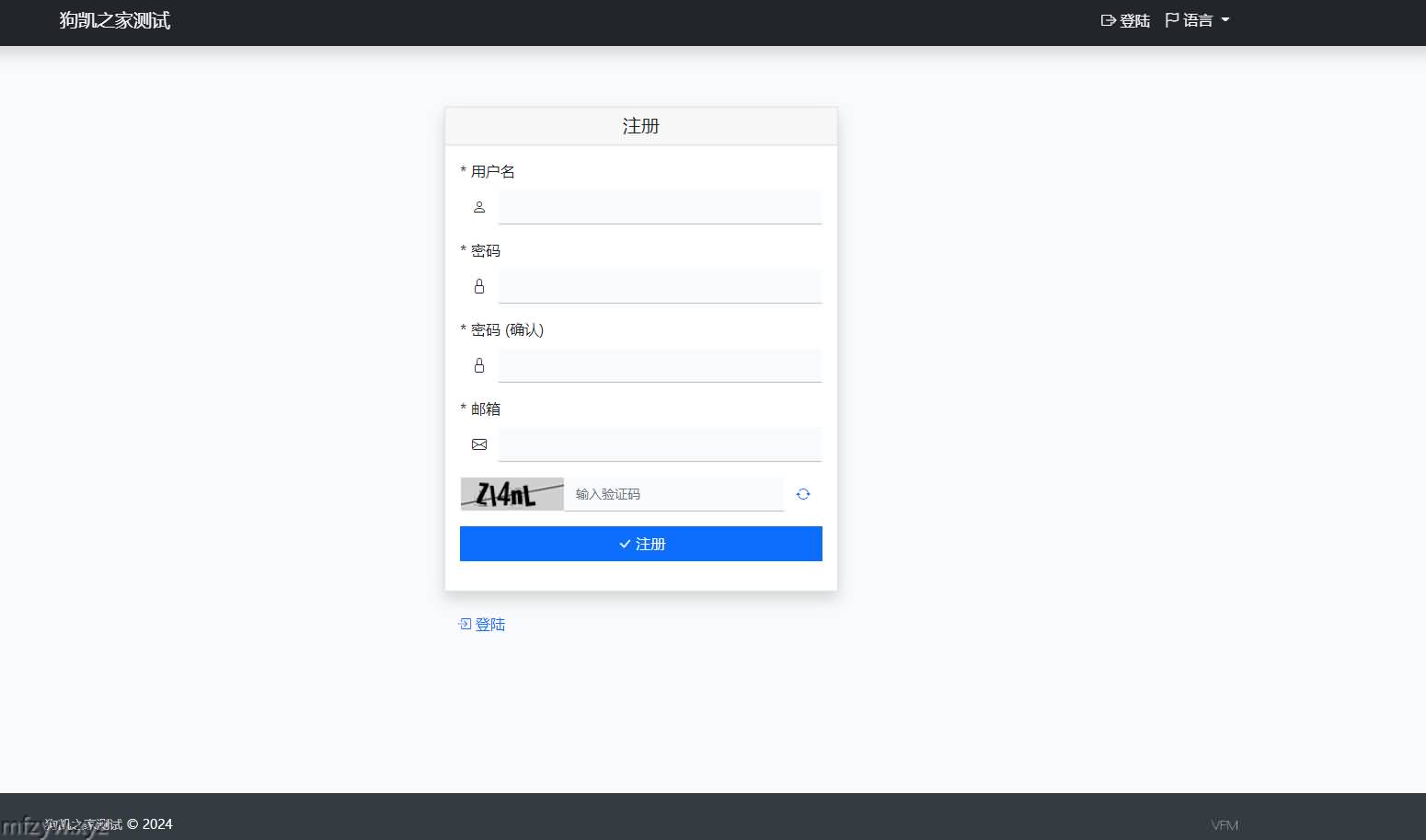The width and height of the screenshot is (1426, 840).
Task: Click the flag icon in the navbar
Action: click(x=1172, y=20)
